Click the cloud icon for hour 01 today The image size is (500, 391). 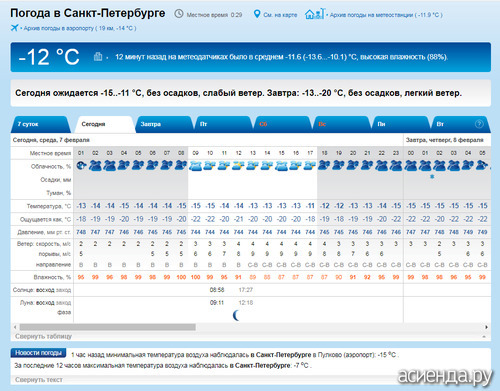(x=81, y=165)
